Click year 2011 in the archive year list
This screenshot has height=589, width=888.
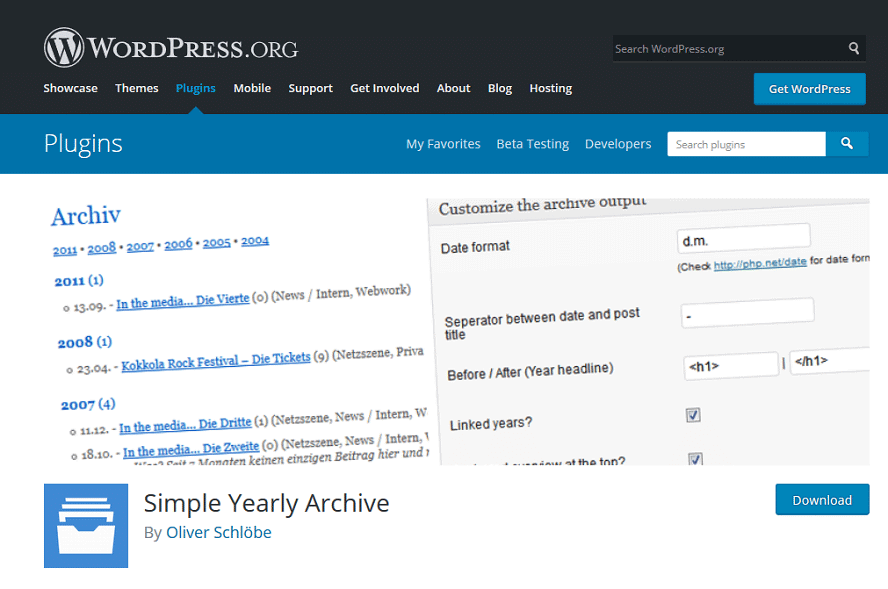click(65, 250)
